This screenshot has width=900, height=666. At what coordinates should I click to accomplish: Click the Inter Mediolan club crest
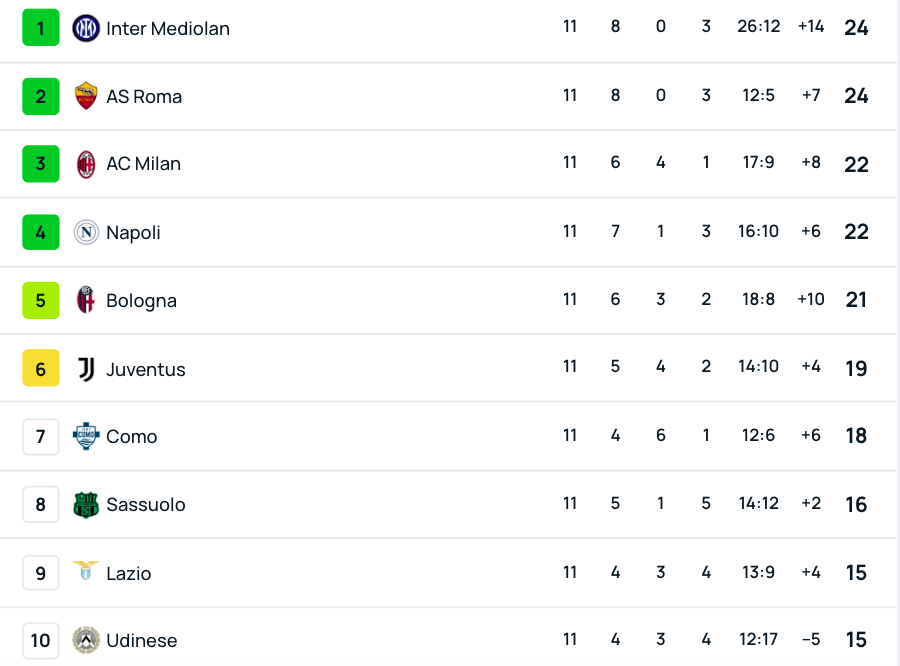click(87, 28)
